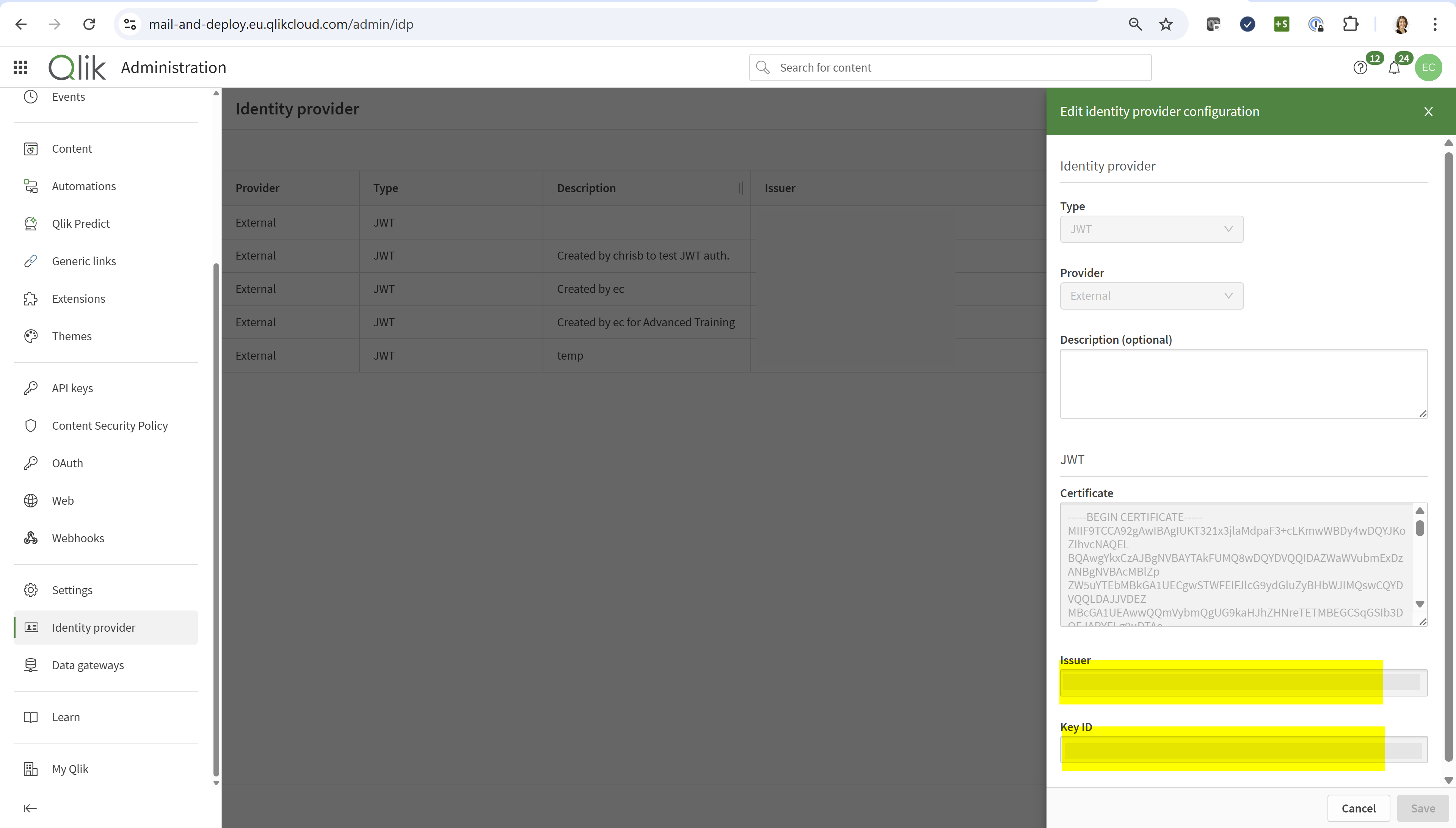Select Identity provider sidebar item
The image size is (1456, 828).
pyautogui.click(x=105, y=627)
